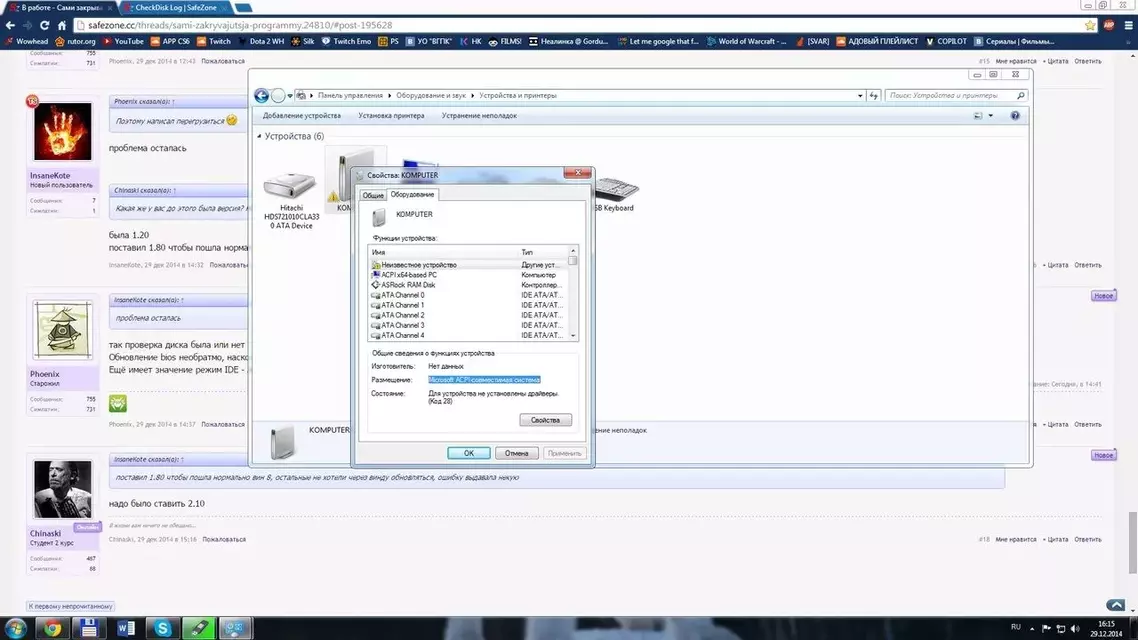Click К первому непрочитанному link
This screenshot has height=640, width=1138.
[70, 606]
